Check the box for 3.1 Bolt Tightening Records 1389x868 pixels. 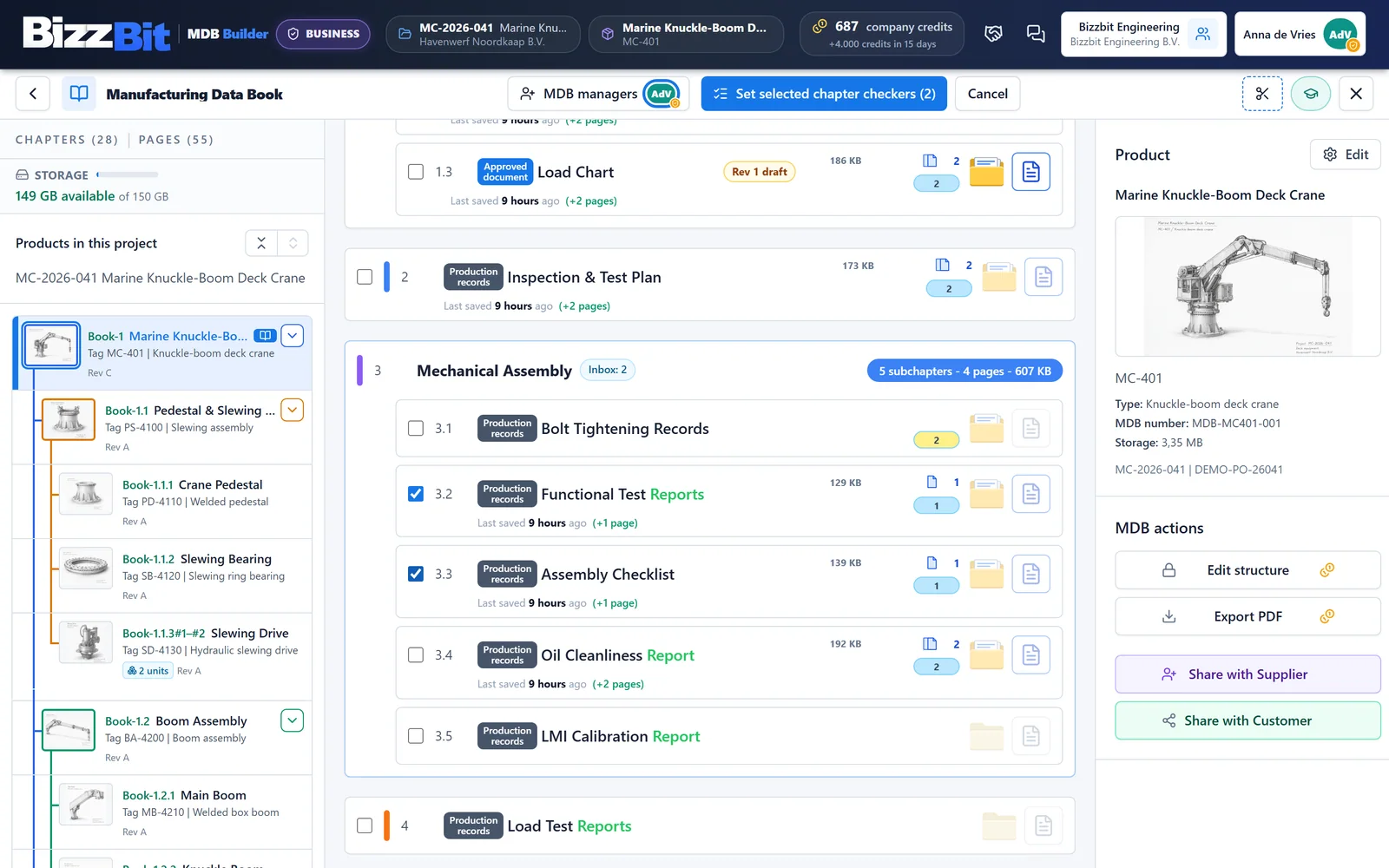[416, 428]
